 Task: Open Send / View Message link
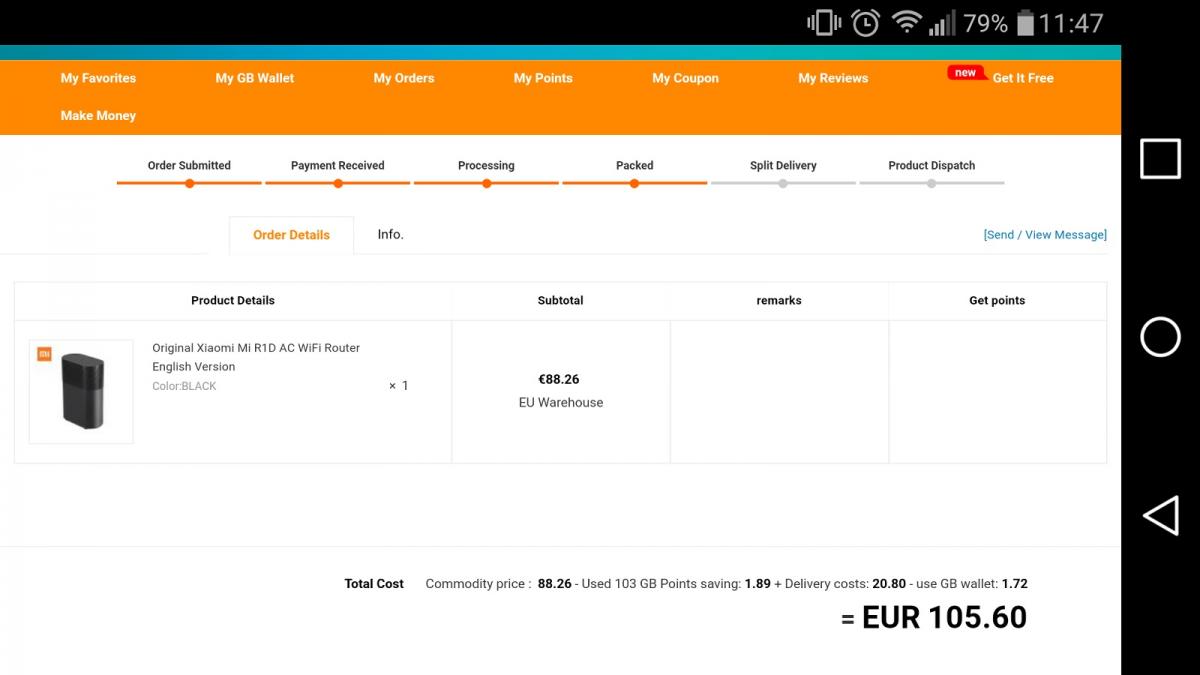[1045, 235]
